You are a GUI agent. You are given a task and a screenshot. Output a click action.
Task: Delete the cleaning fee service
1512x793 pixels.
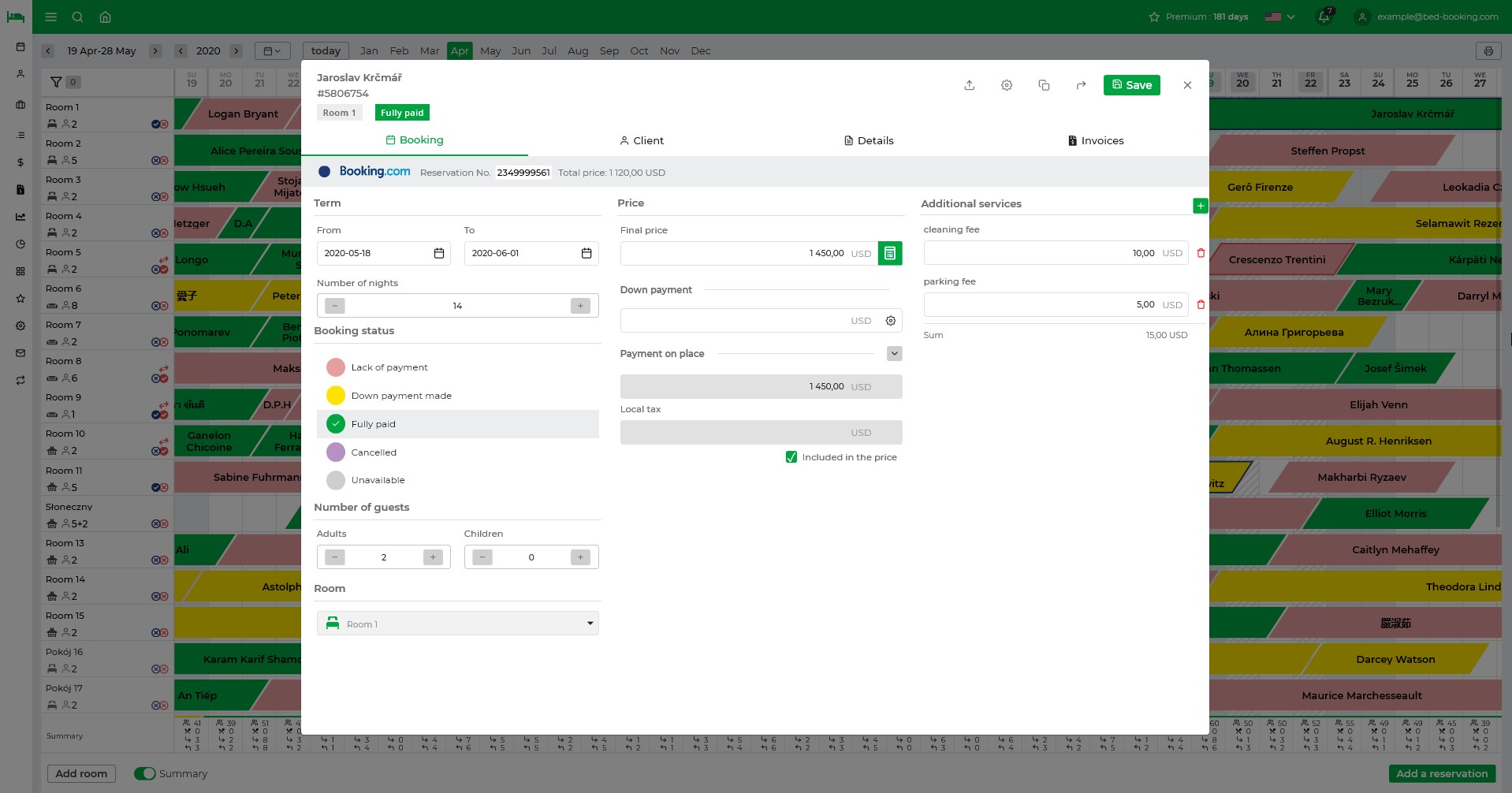1201,253
